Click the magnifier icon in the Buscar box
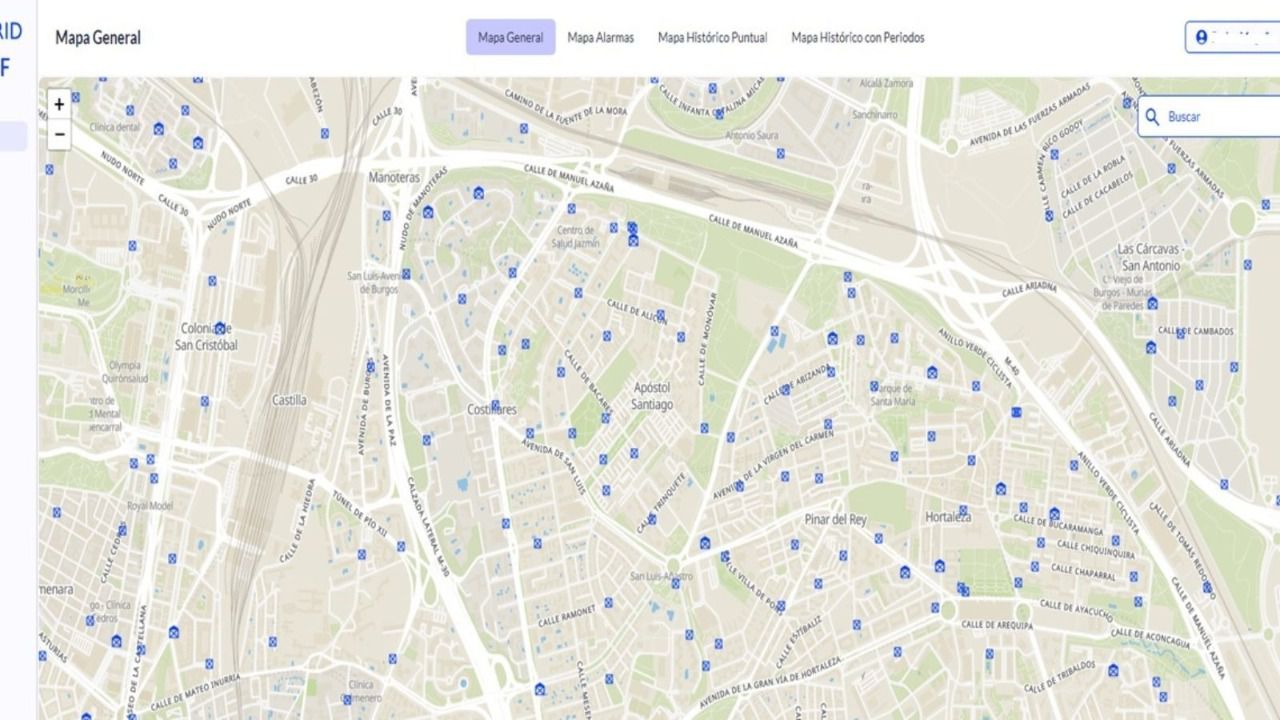 [1154, 117]
